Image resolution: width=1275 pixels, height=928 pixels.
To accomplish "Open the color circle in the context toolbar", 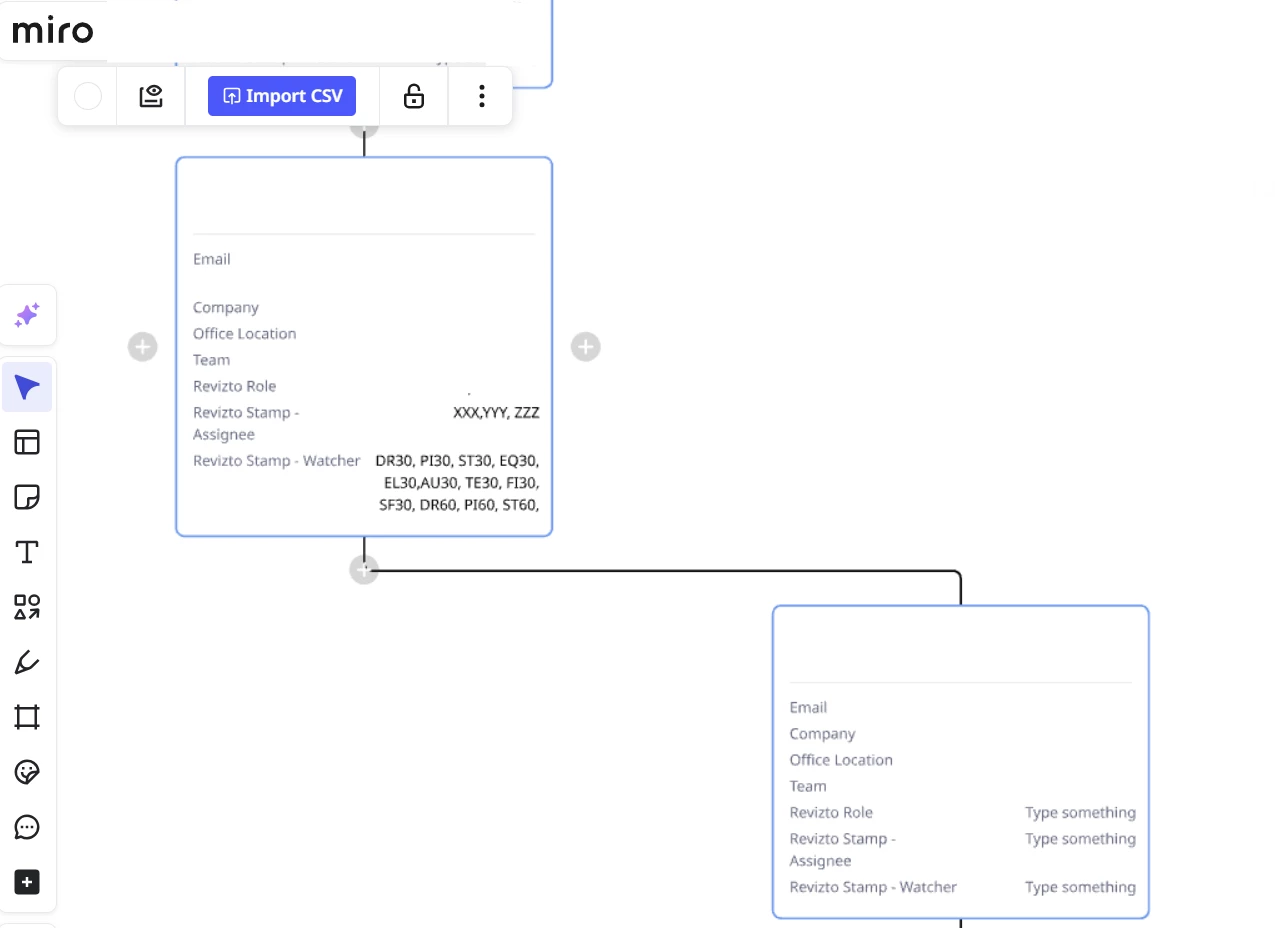I will tap(88, 96).
